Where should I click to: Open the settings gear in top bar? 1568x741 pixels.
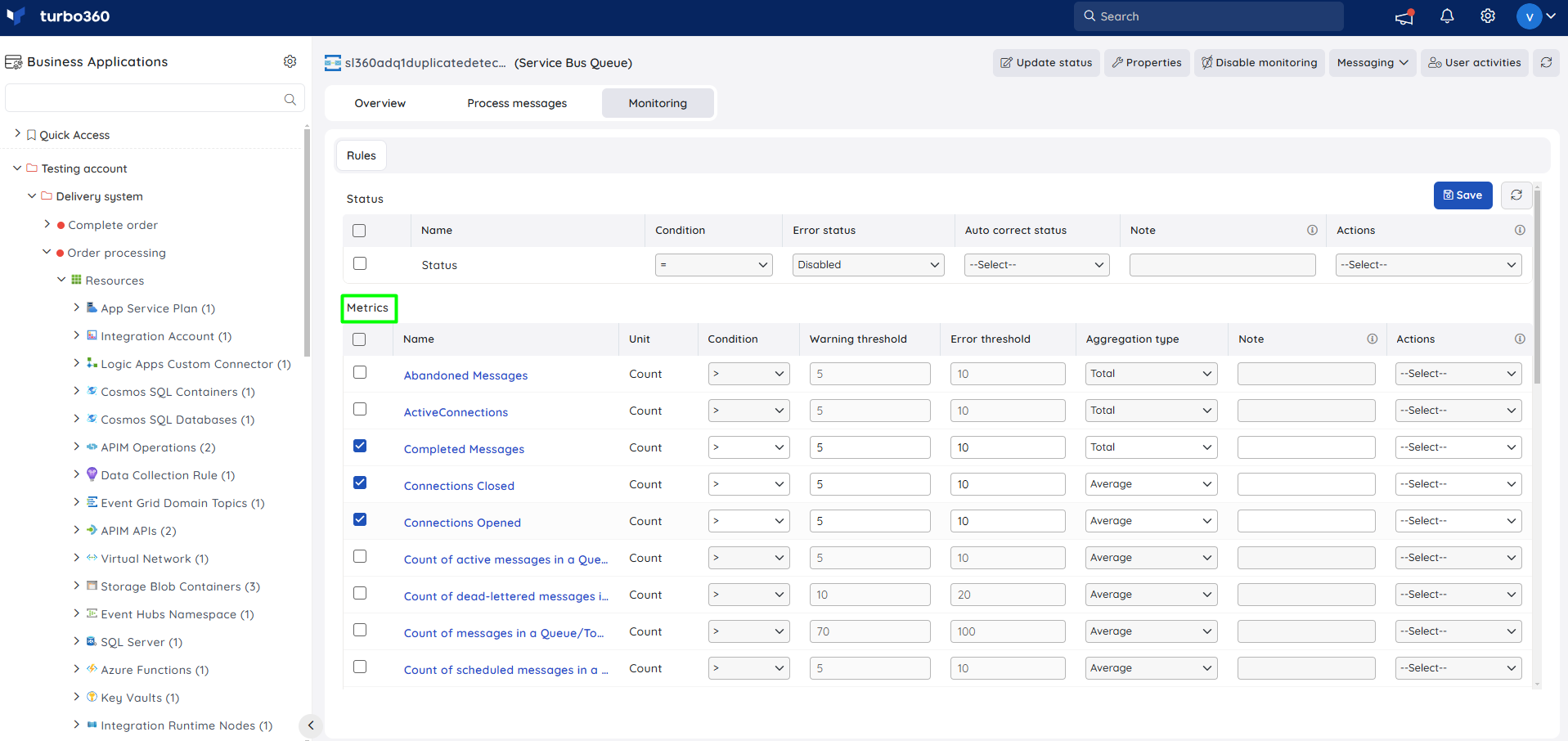coord(1488,16)
